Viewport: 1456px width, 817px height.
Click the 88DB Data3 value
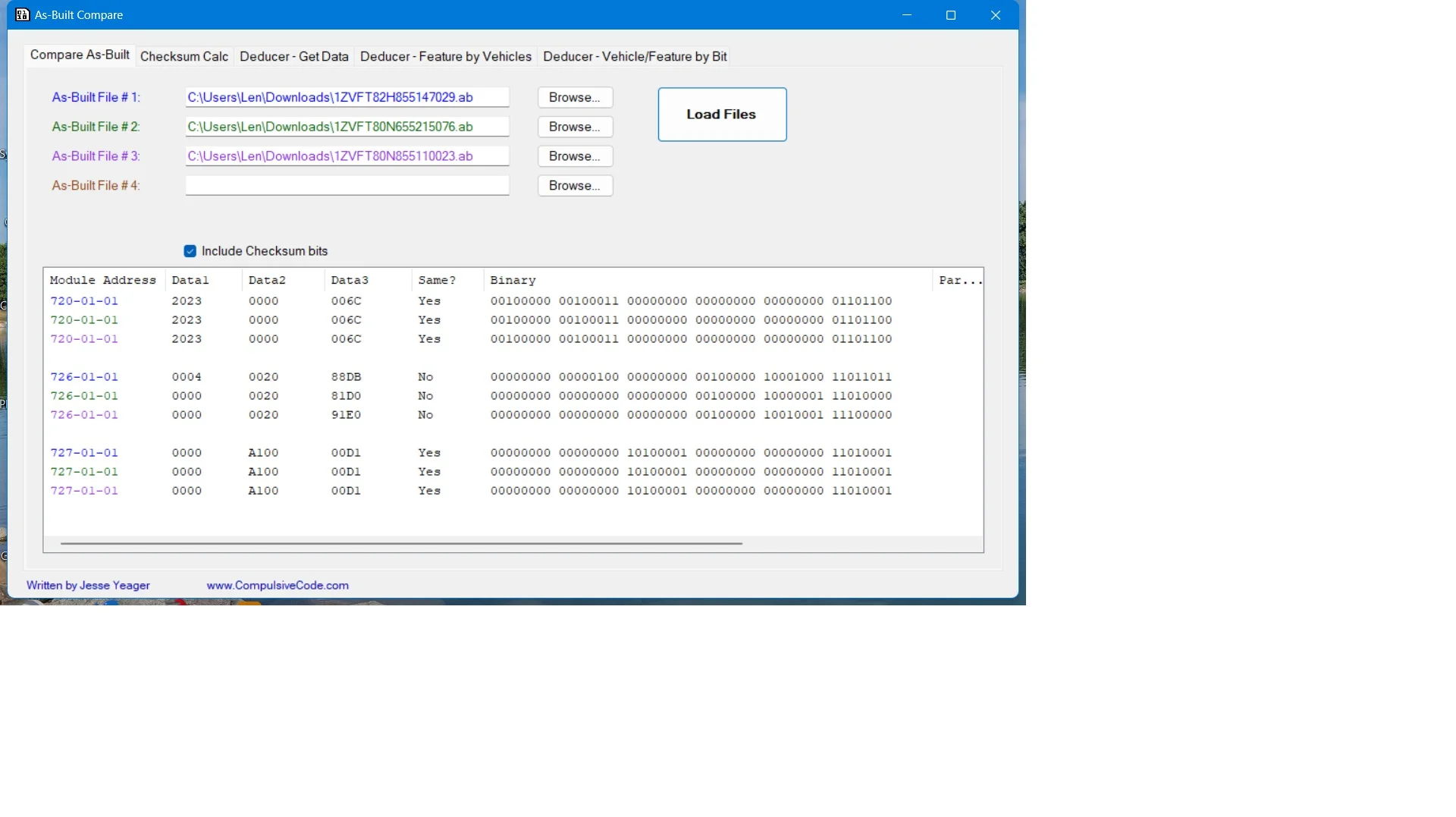pyautogui.click(x=346, y=377)
